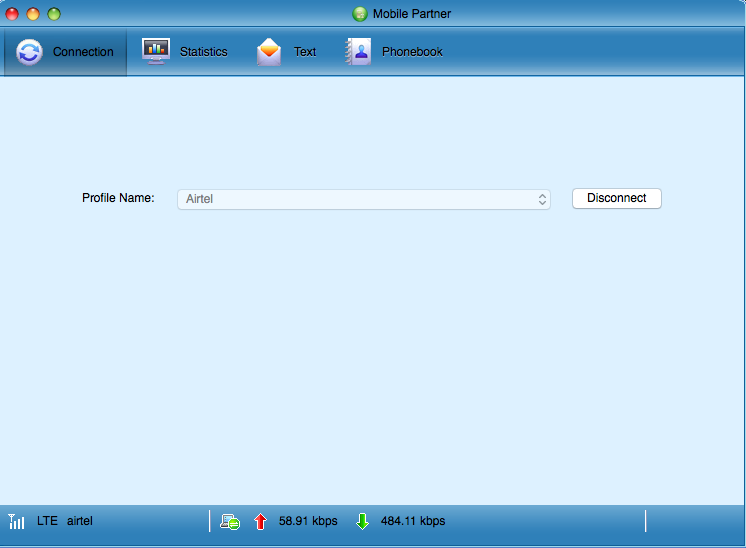Click the Phonebook contact book icon
746x548 pixels.
(x=358, y=51)
